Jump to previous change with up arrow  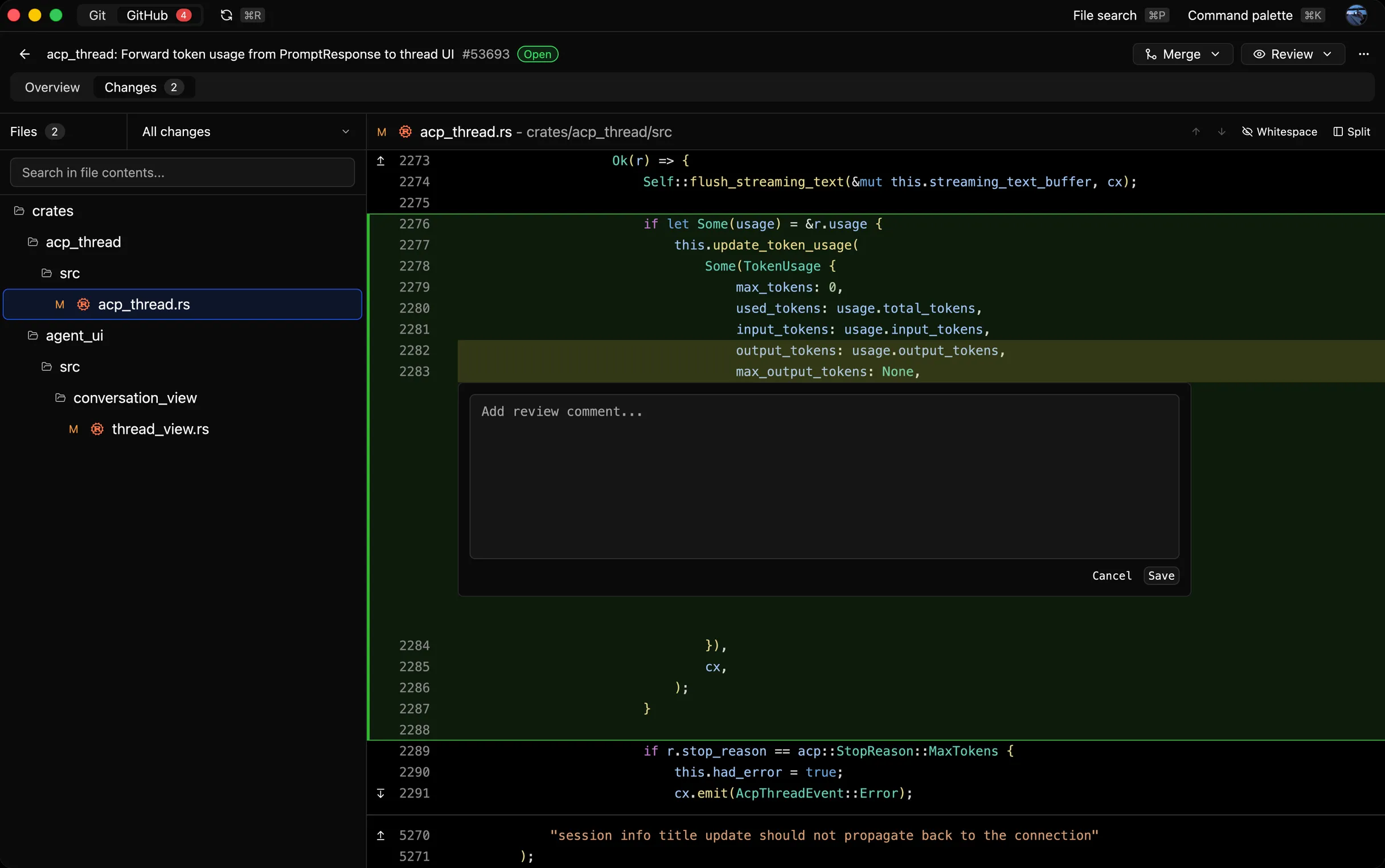coord(1195,131)
